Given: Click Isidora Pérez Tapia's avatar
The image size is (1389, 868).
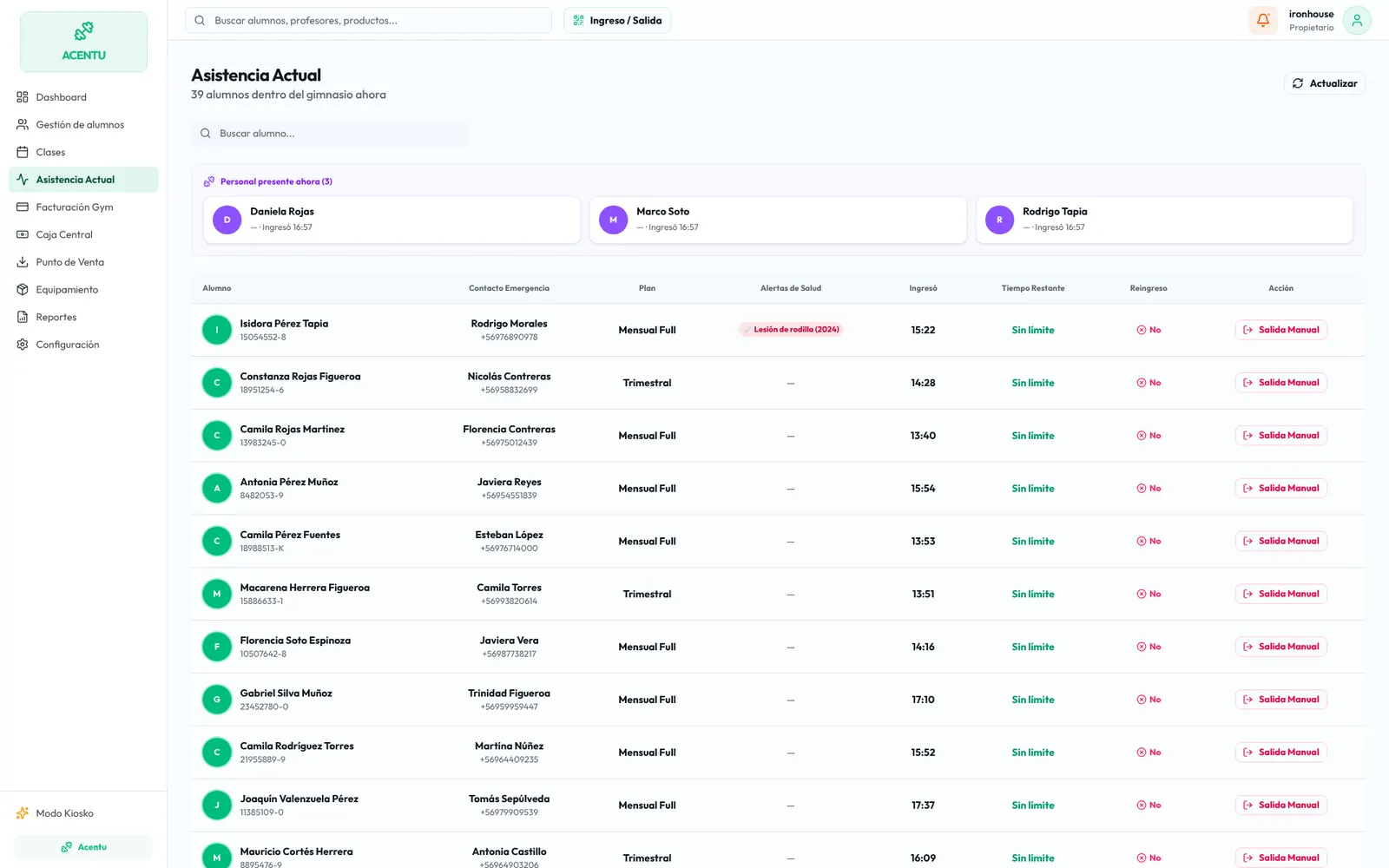Looking at the screenshot, I should (x=217, y=330).
